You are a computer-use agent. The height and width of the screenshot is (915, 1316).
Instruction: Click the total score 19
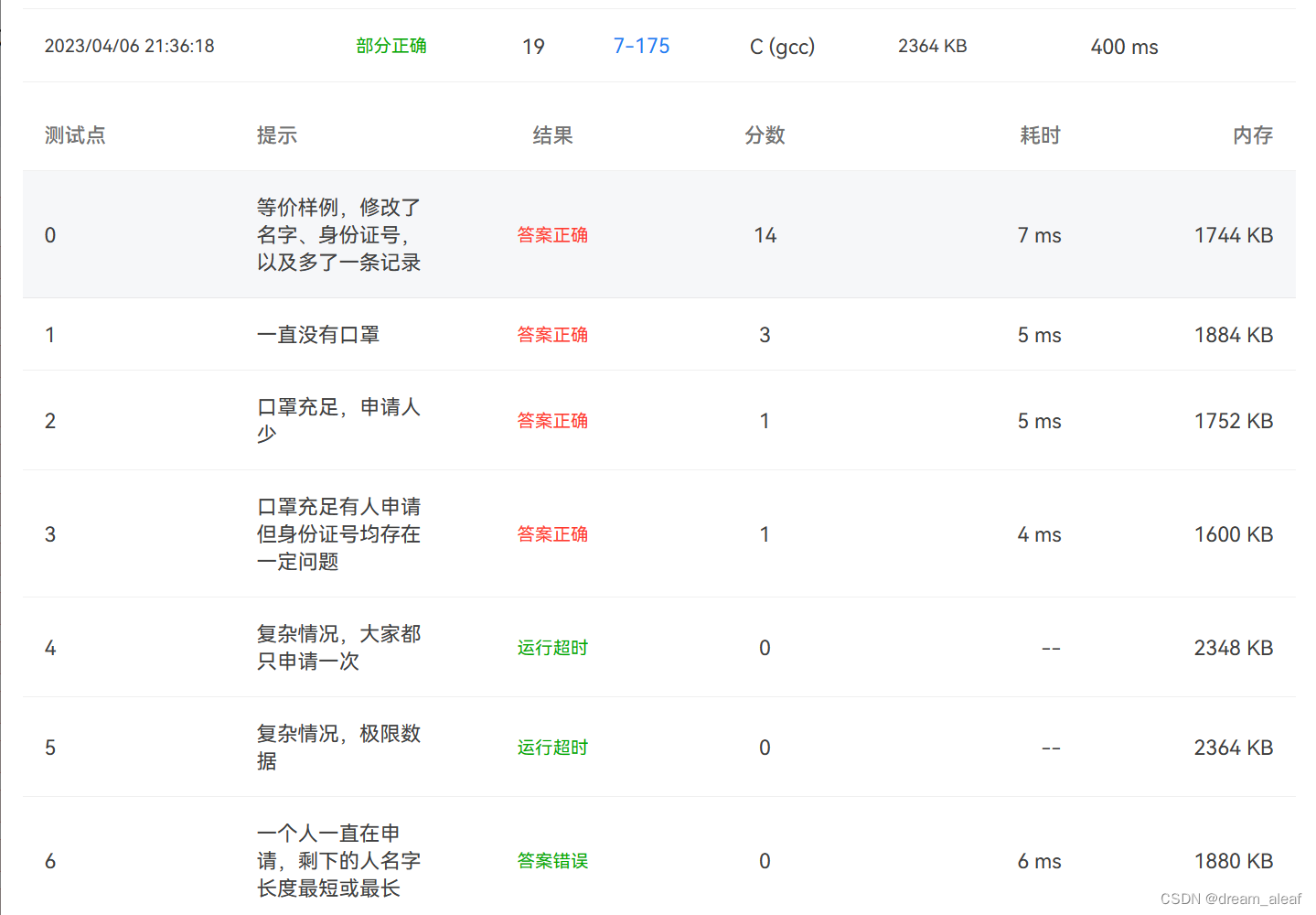pyautogui.click(x=533, y=47)
